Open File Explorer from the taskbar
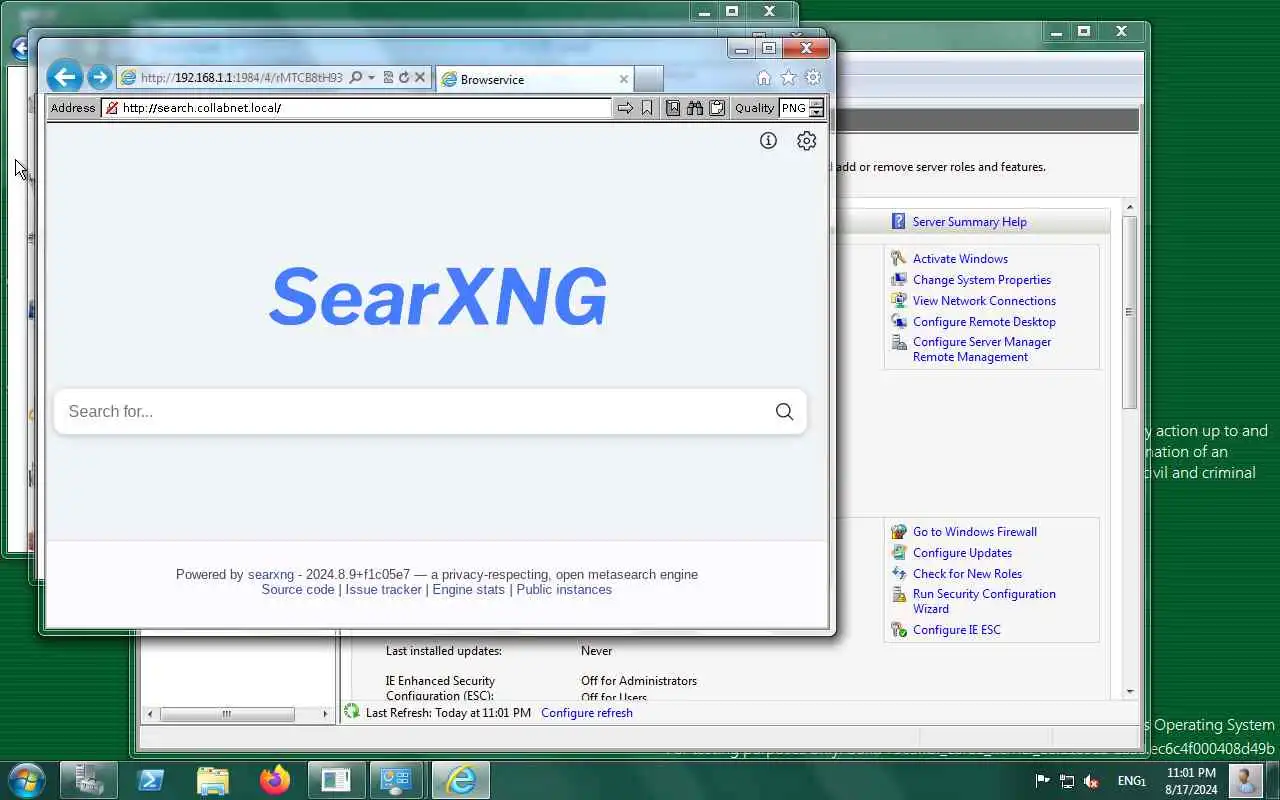The width and height of the screenshot is (1280, 800). (x=213, y=780)
